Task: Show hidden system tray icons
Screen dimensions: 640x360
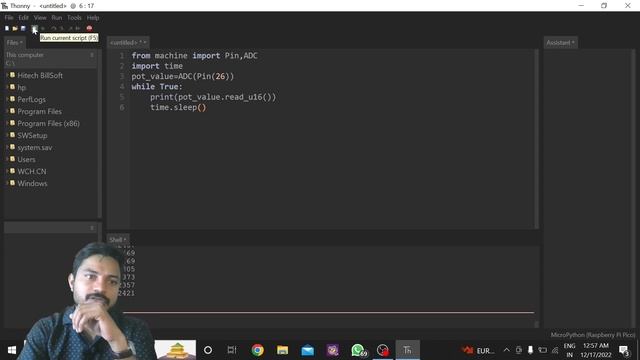Action: point(507,350)
